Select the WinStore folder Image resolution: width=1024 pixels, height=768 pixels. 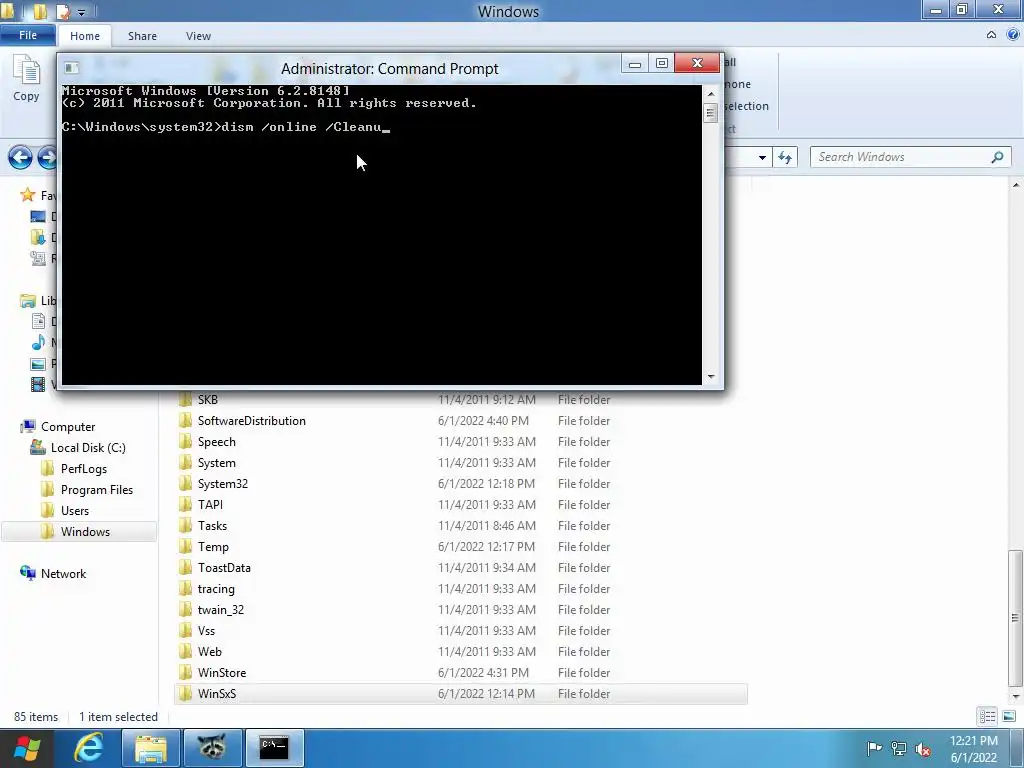click(x=460, y=673)
